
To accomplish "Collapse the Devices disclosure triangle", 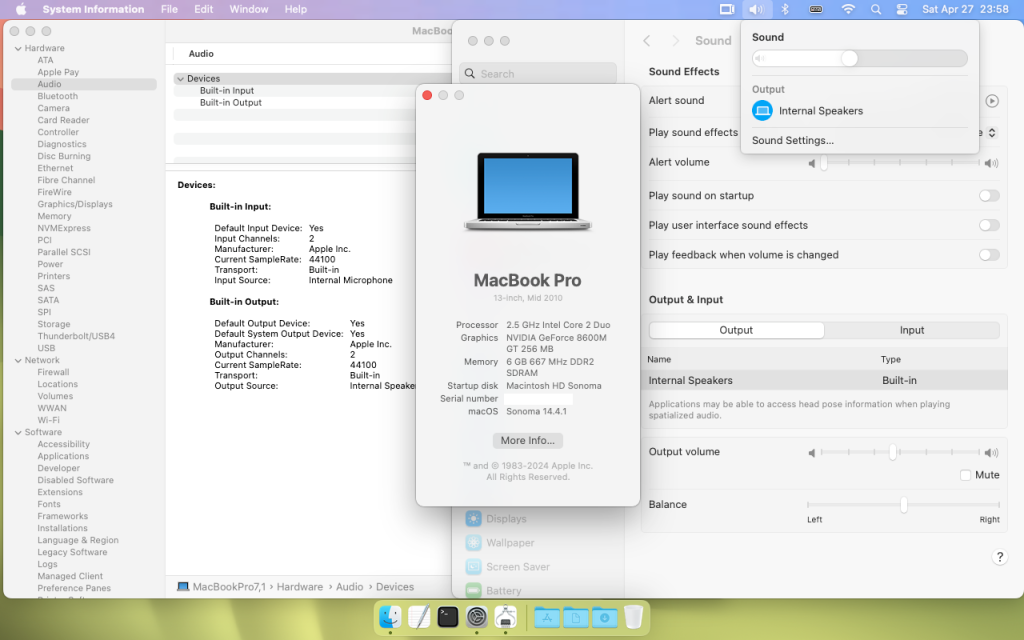I will coord(180,79).
